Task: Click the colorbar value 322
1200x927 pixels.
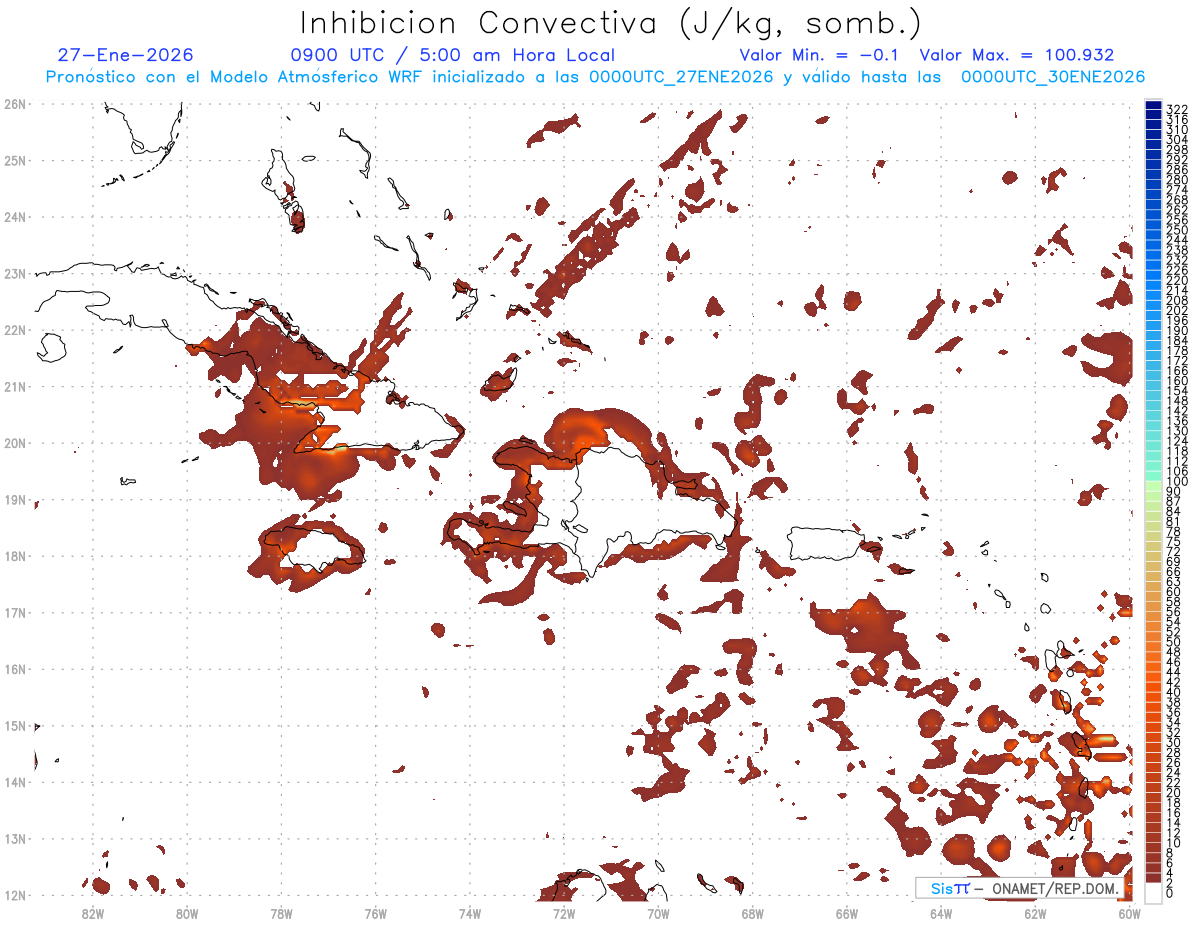Action: 1176,109
